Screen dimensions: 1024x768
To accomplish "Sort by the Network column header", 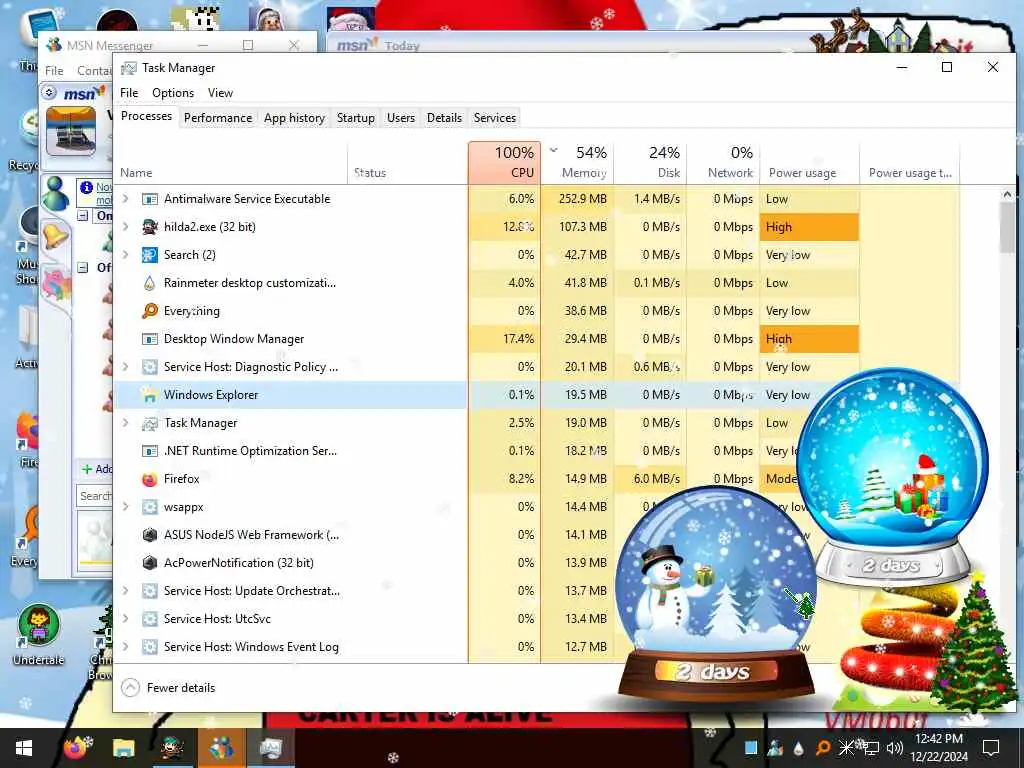I will pyautogui.click(x=723, y=163).
